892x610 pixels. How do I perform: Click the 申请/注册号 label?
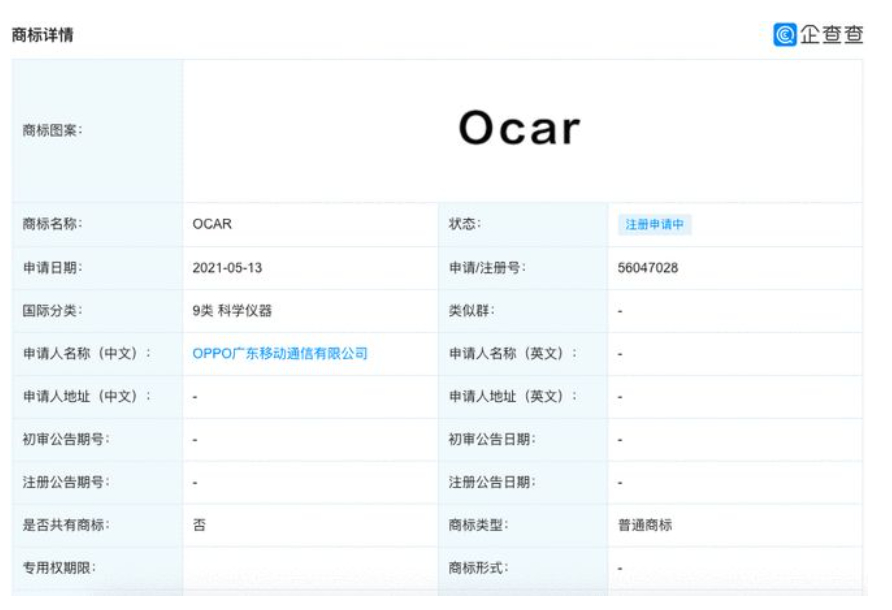[x=488, y=267]
